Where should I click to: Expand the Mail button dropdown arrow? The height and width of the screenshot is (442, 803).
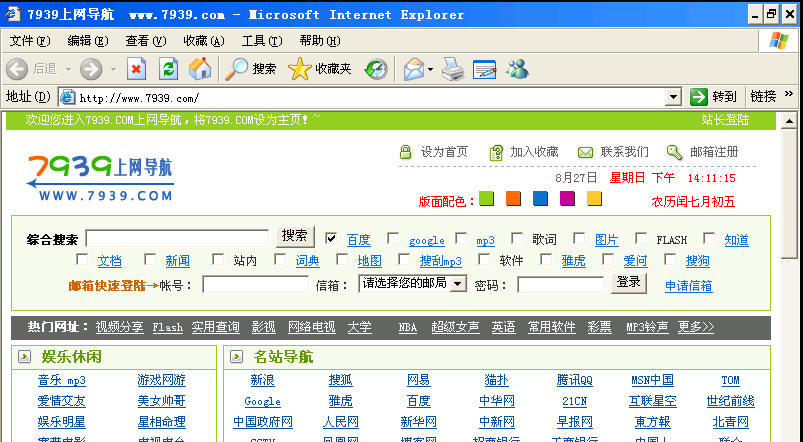[430, 69]
